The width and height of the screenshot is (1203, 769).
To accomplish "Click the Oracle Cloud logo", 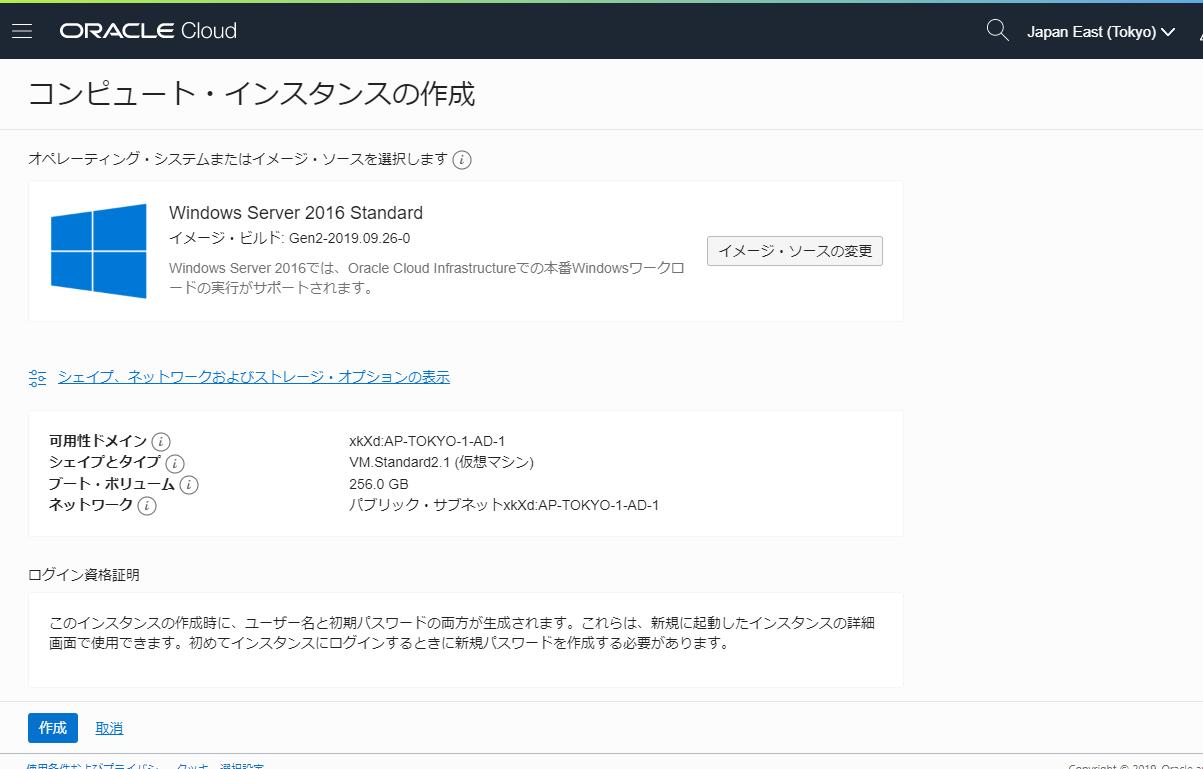I will point(148,31).
